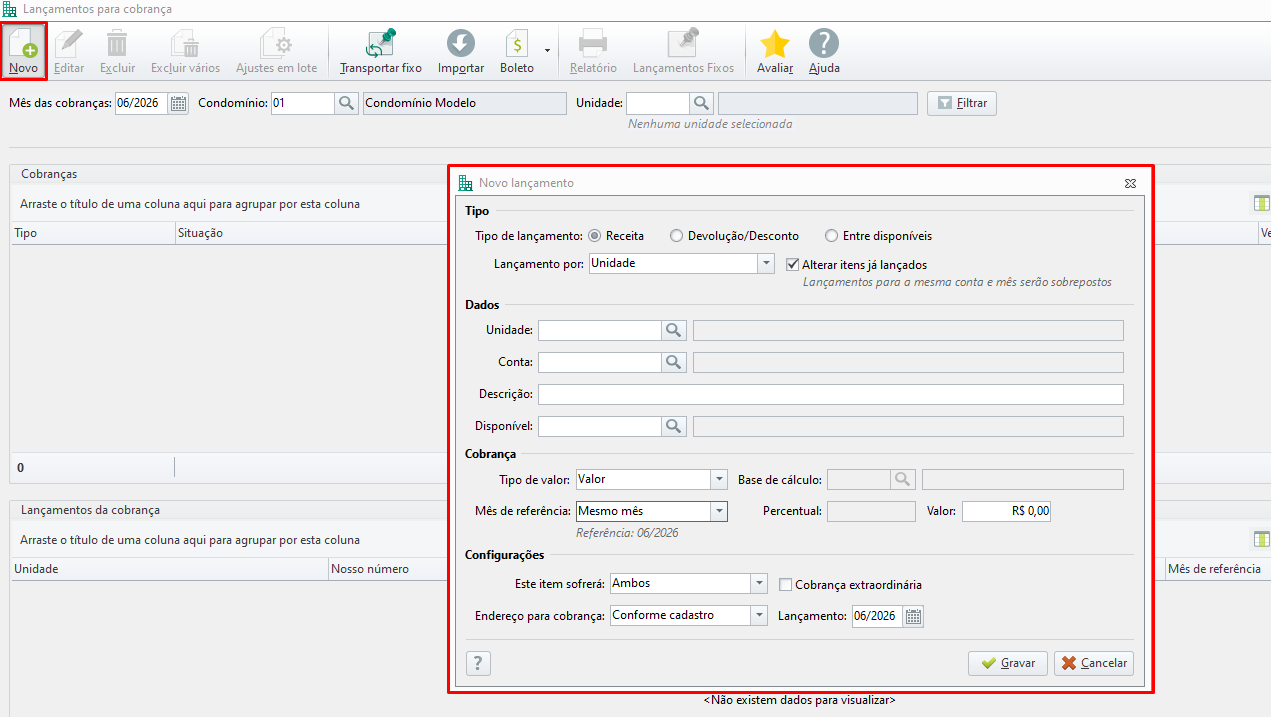The height and width of the screenshot is (717, 1271).
Task: Click the Conta code field
Action: (x=599, y=362)
